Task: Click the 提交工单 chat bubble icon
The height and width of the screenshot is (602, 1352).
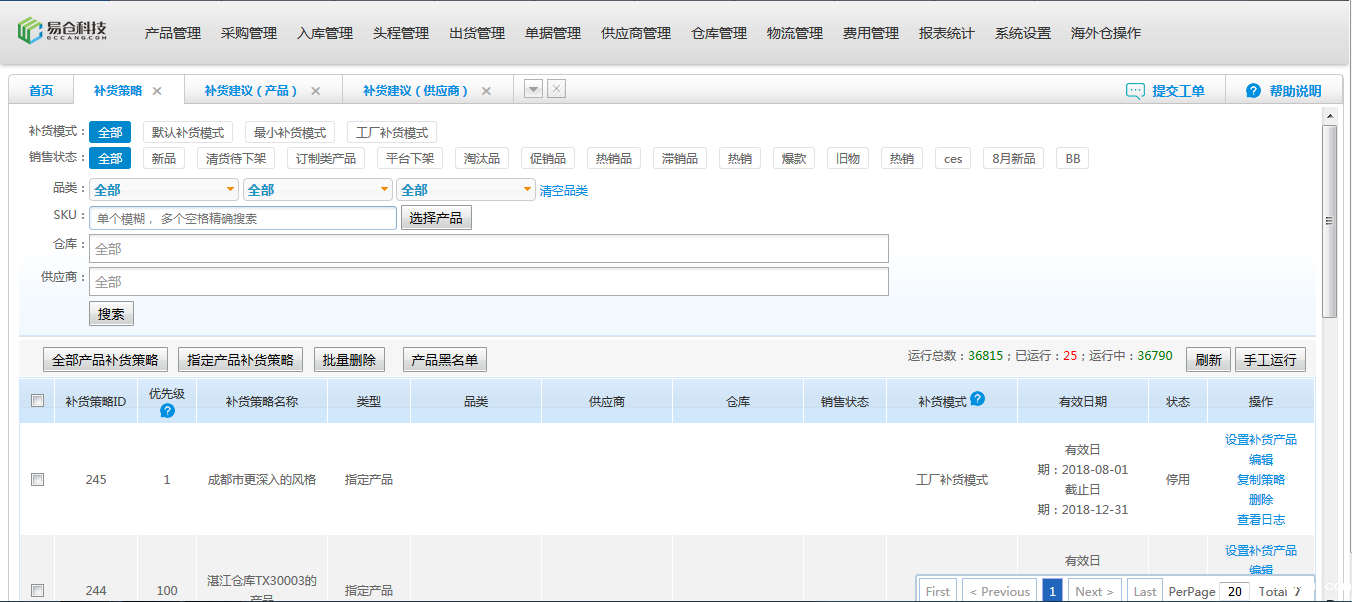Action: (x=1135, y=91)
